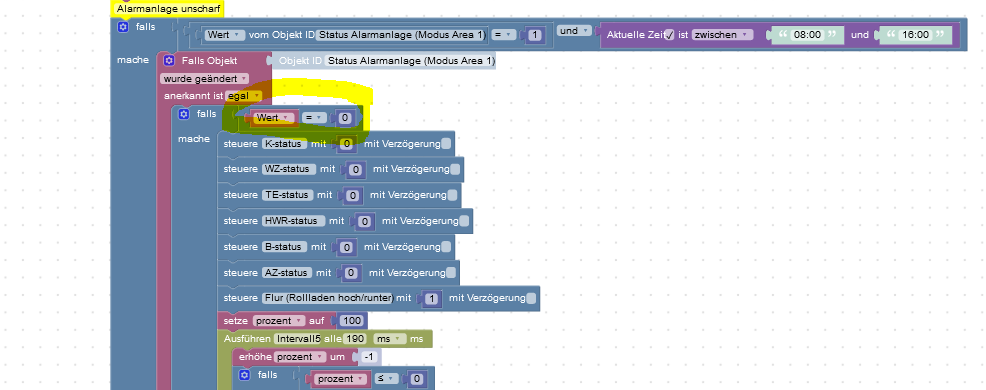Edit the TE-status value 0
Image resolution: width=986 pixels, height=390 pixels.
[353, 196]
